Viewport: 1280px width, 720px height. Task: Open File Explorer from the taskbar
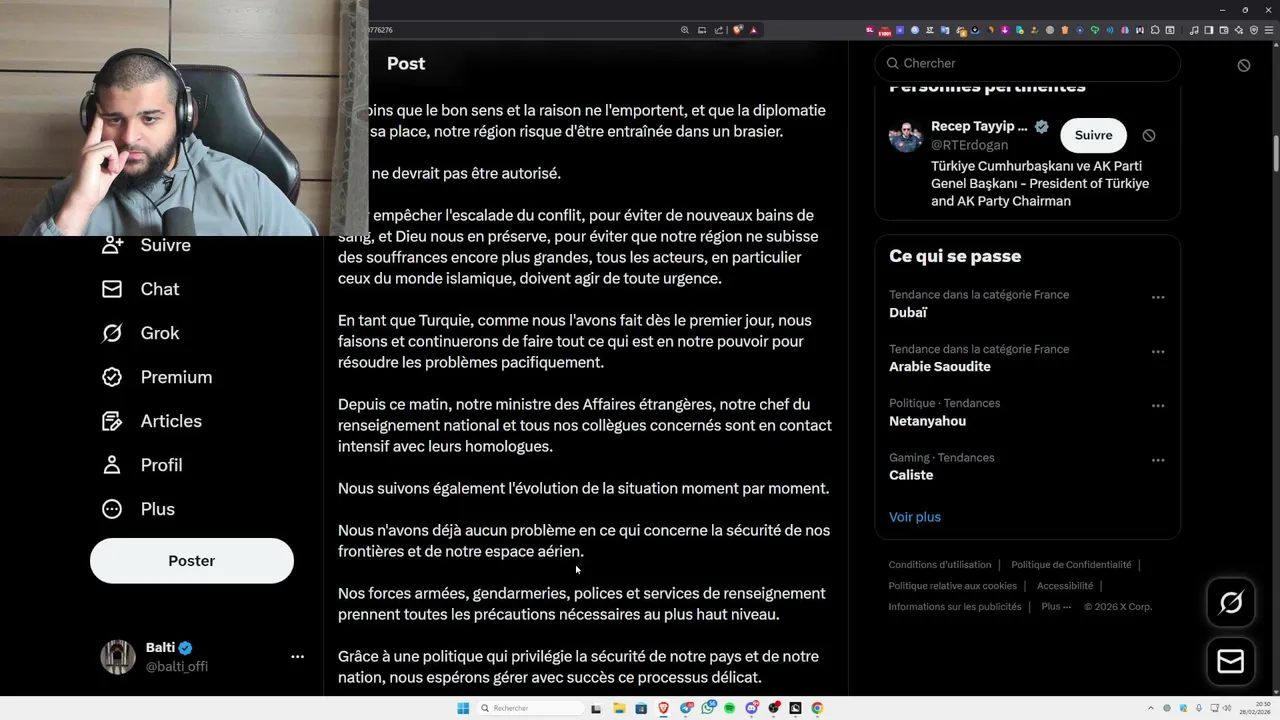click(x=620, y=708)
